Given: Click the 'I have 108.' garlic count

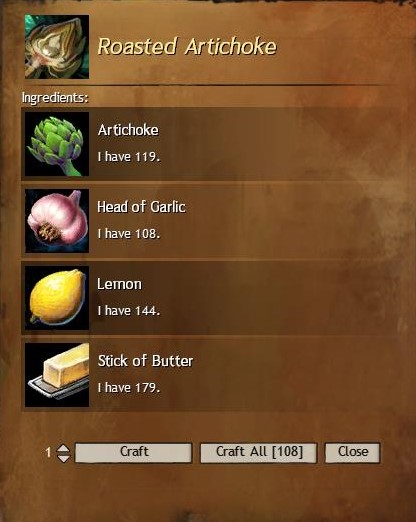Looking at the screenshot, I should 129,234.
